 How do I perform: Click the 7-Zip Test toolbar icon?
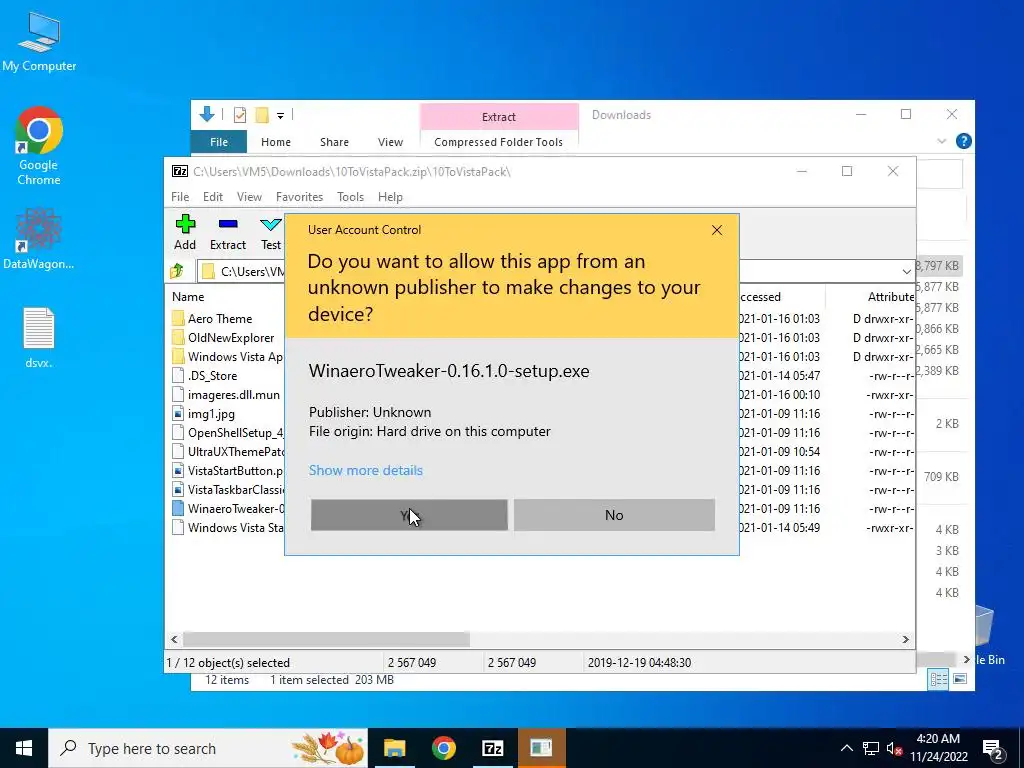(x=270, y=233)
